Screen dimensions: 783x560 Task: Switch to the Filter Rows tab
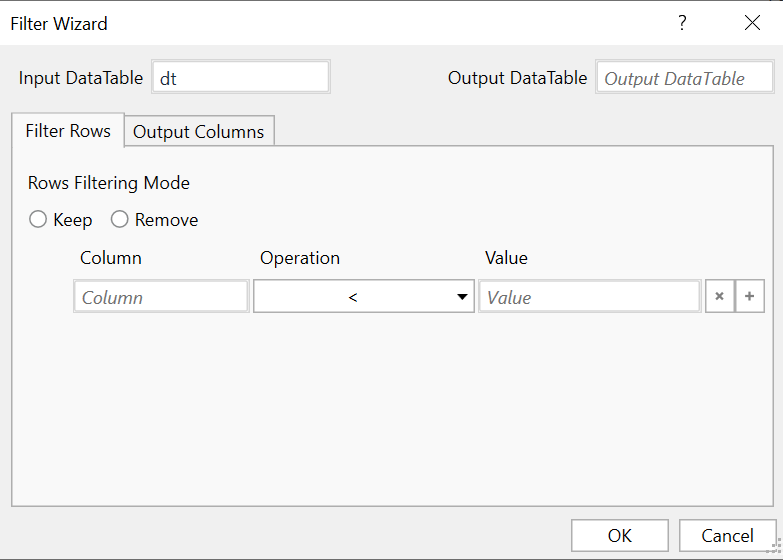(x=68, y=131)
